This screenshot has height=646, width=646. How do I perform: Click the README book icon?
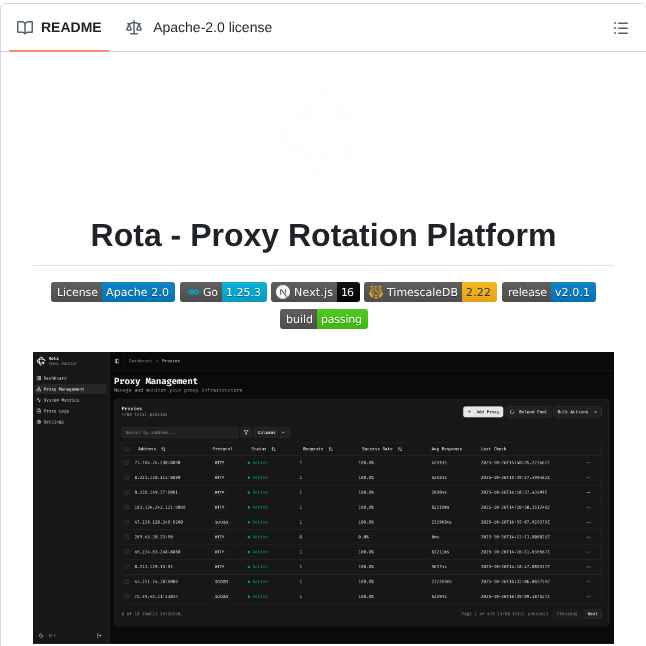pos(25,28)
